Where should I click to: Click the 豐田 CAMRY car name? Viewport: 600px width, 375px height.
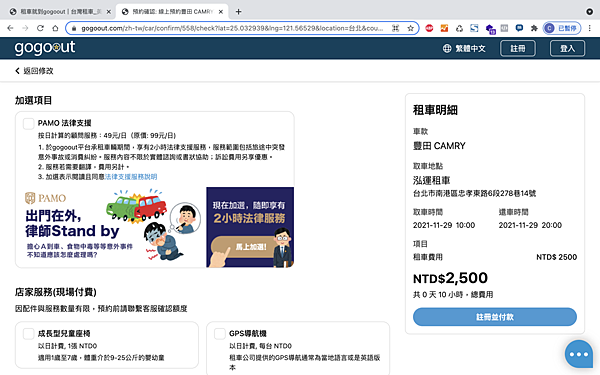coord(439,146)
